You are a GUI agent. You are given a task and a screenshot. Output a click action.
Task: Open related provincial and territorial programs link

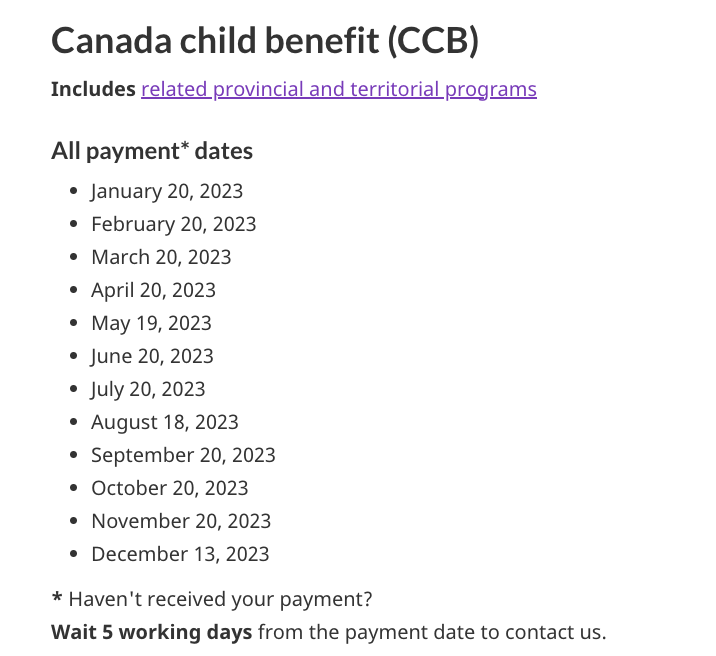pyautogui.click(x=339, y=89)
